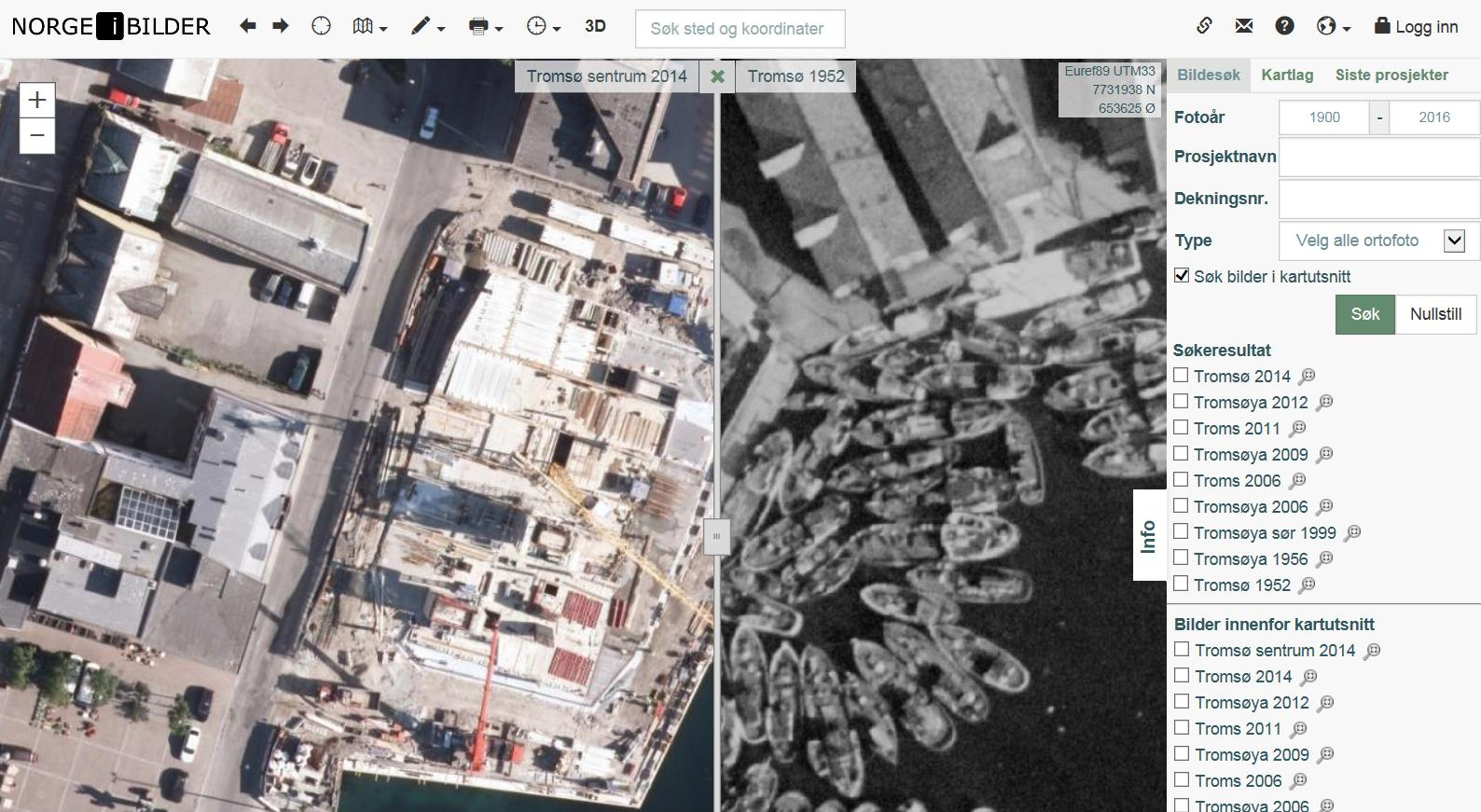Check Tromsø 2014 in Bilder innenfor kartutsnitt

tap(1182, 675)
